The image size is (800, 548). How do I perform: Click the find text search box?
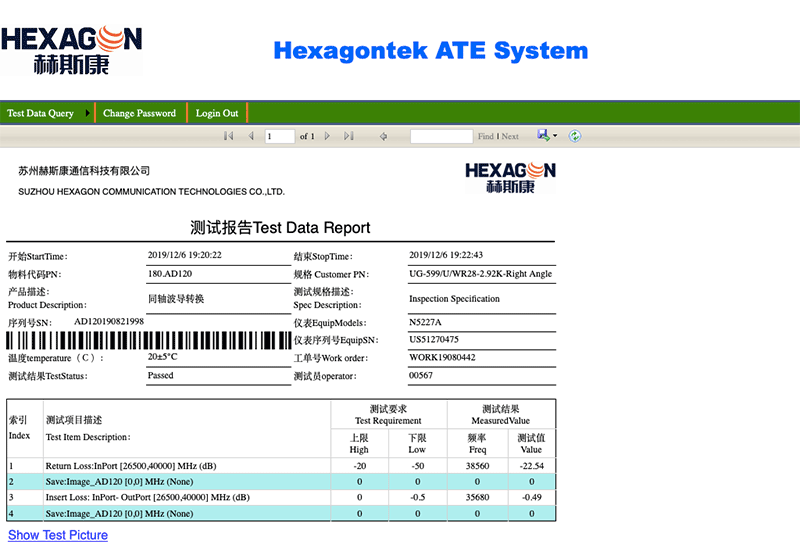(x=442, y=136)
